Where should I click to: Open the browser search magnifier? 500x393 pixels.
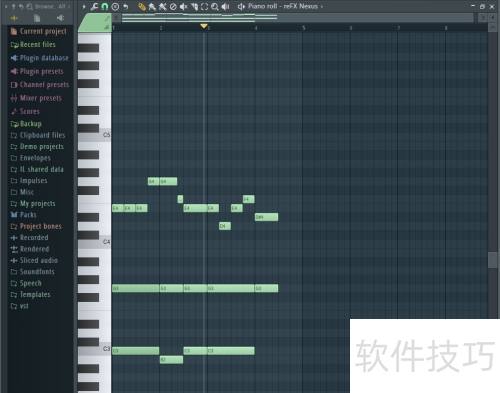[x=30, y=6]
